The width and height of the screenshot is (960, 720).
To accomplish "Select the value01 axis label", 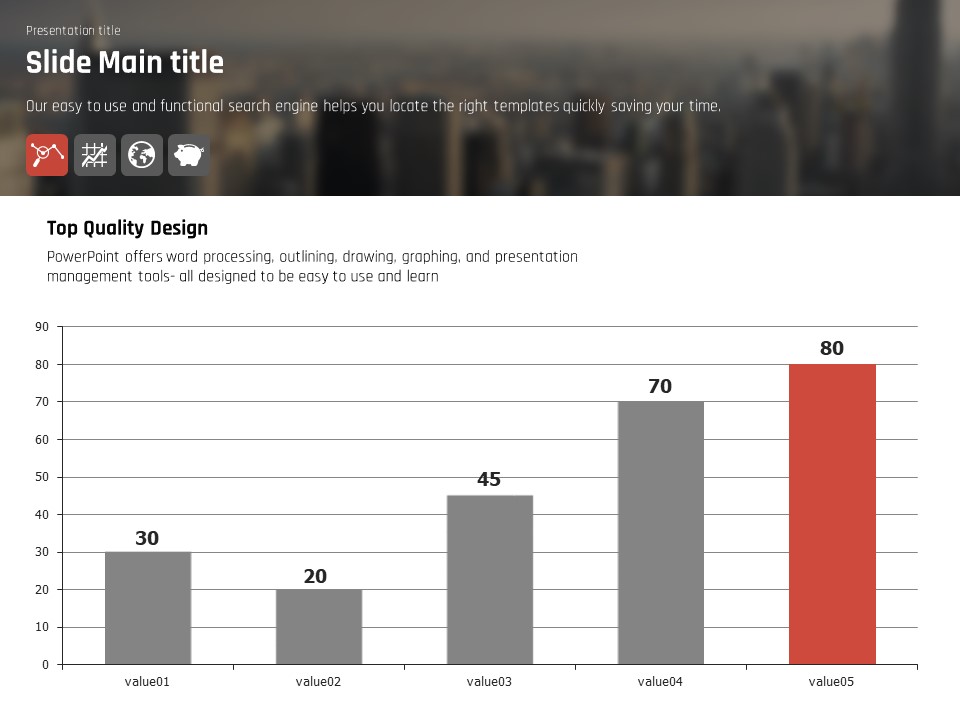I will point(147,682).
